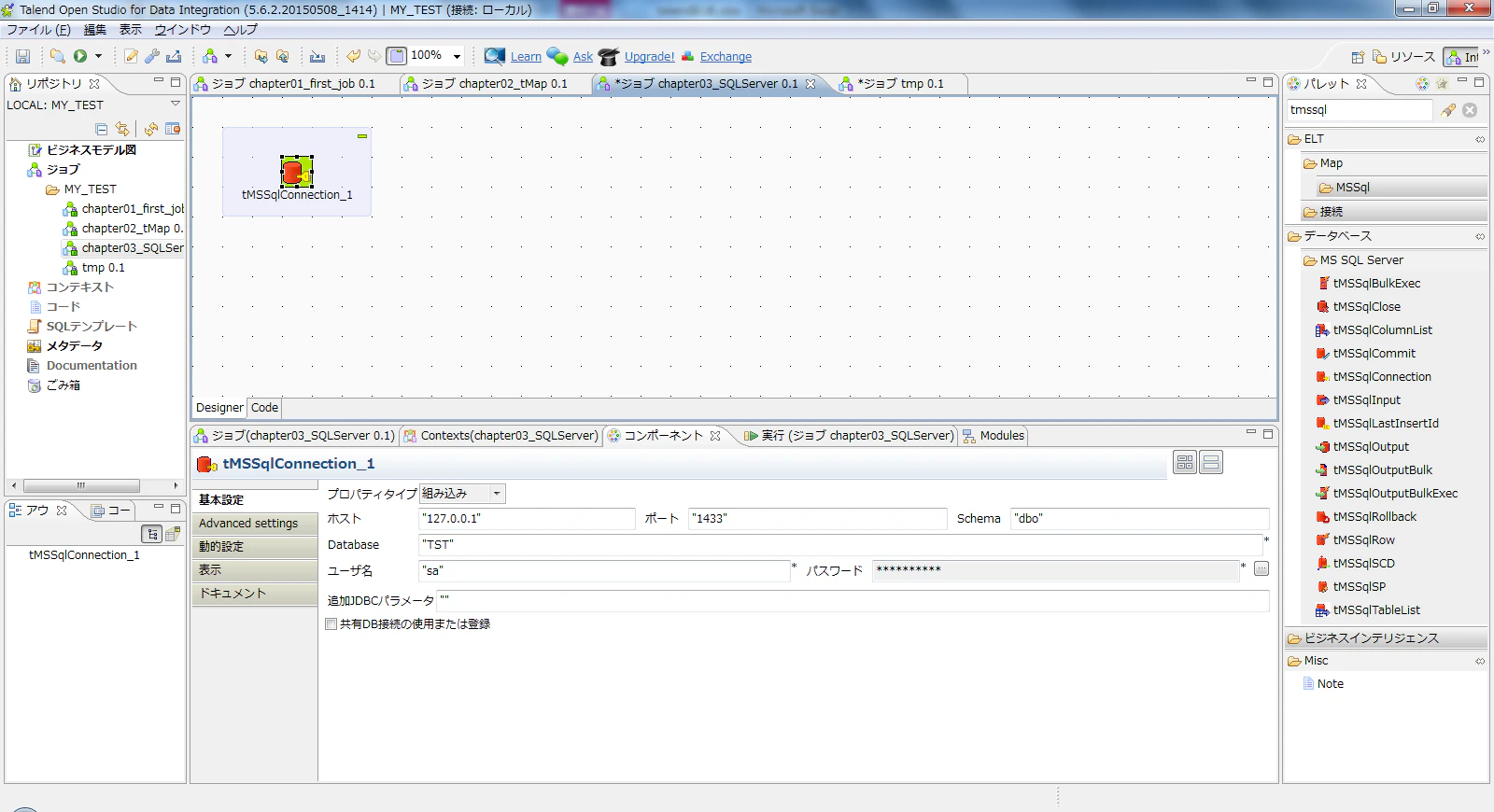
Task: Switch to the Code tab
Action: pos(264,408)
